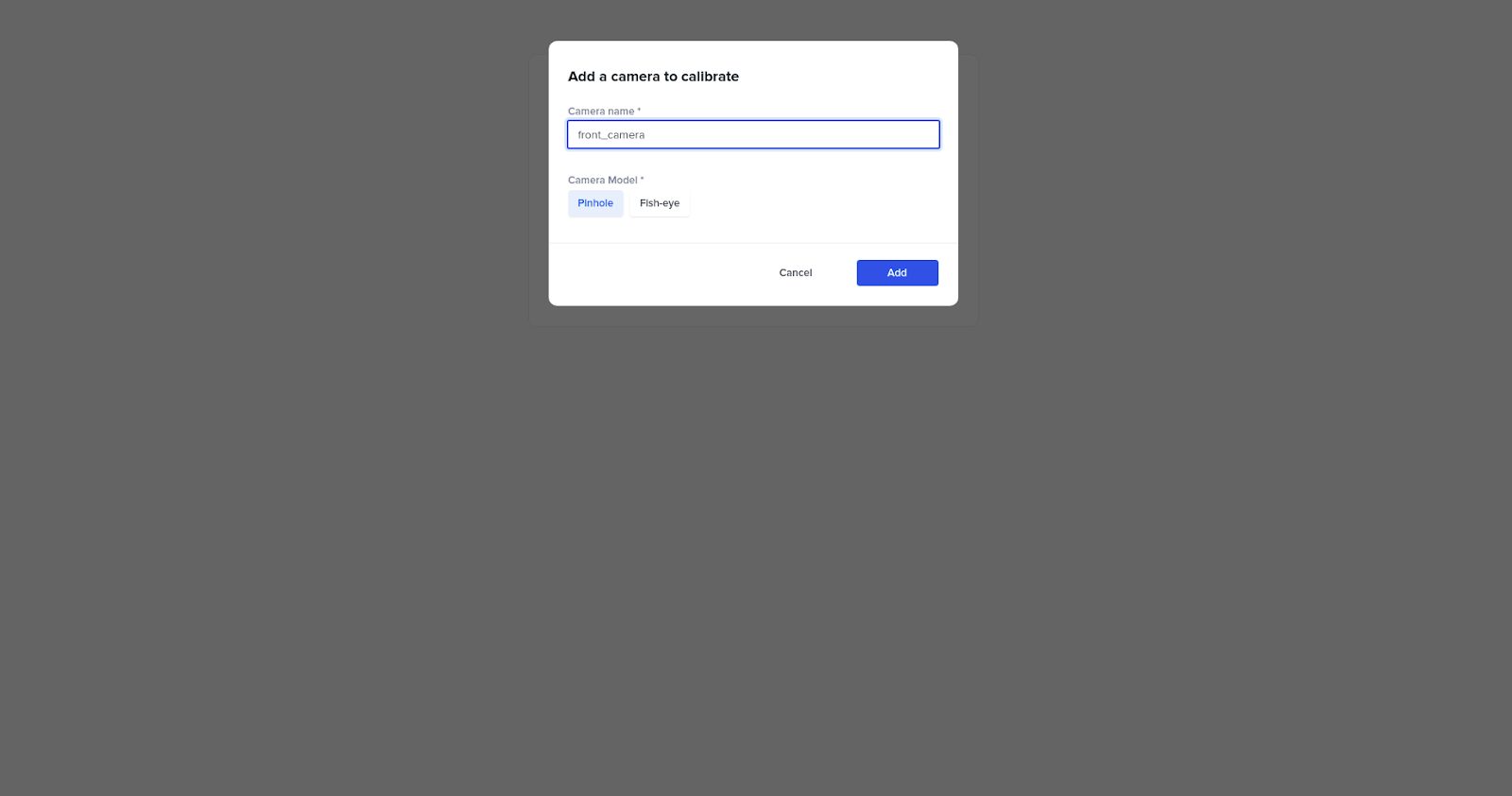Close the dialog using Cancel
Viewport: 1512px width, 796px height.
[x=796, y=272]
